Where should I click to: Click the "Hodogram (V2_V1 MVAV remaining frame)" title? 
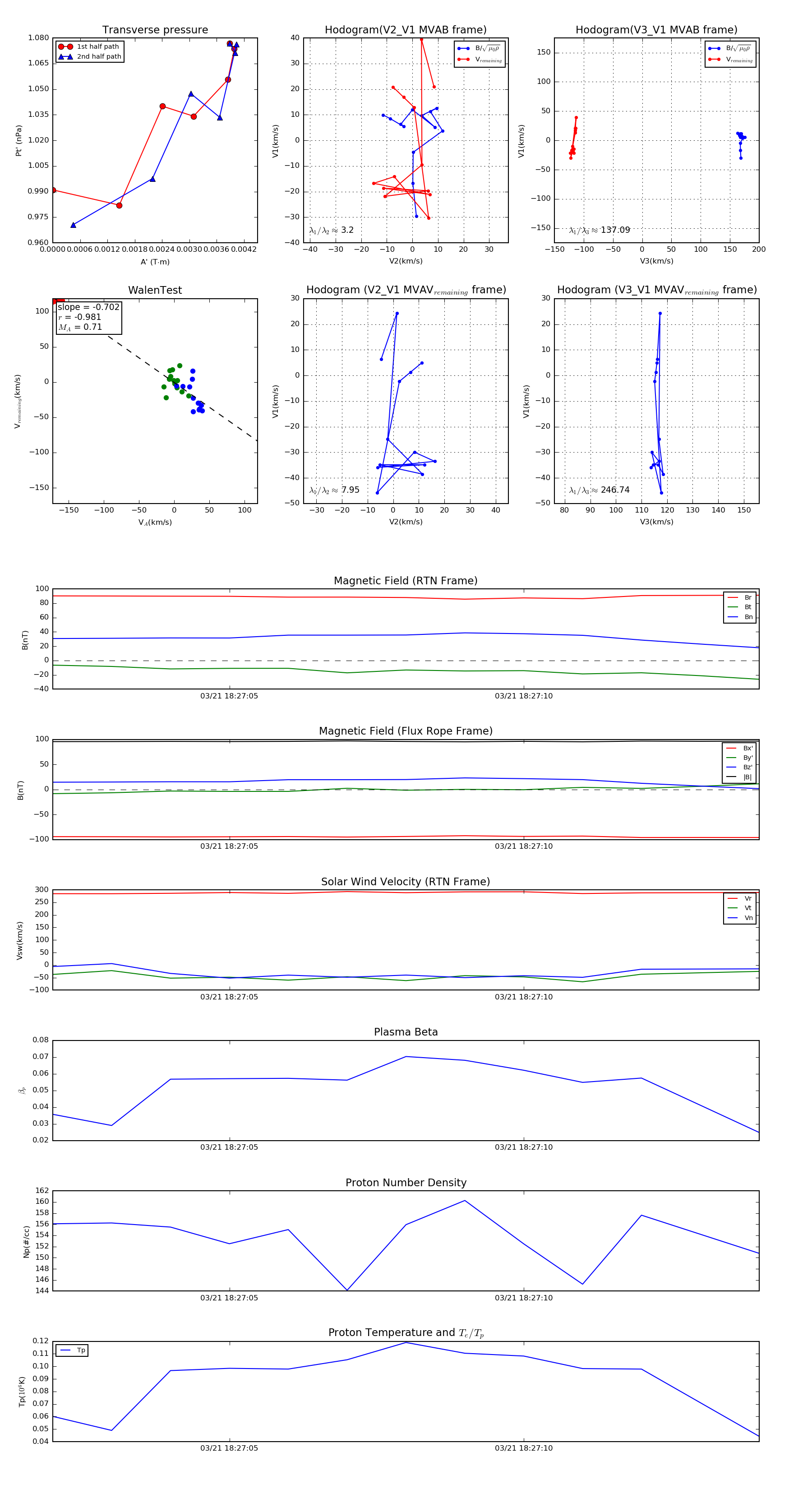click(406, 290)
